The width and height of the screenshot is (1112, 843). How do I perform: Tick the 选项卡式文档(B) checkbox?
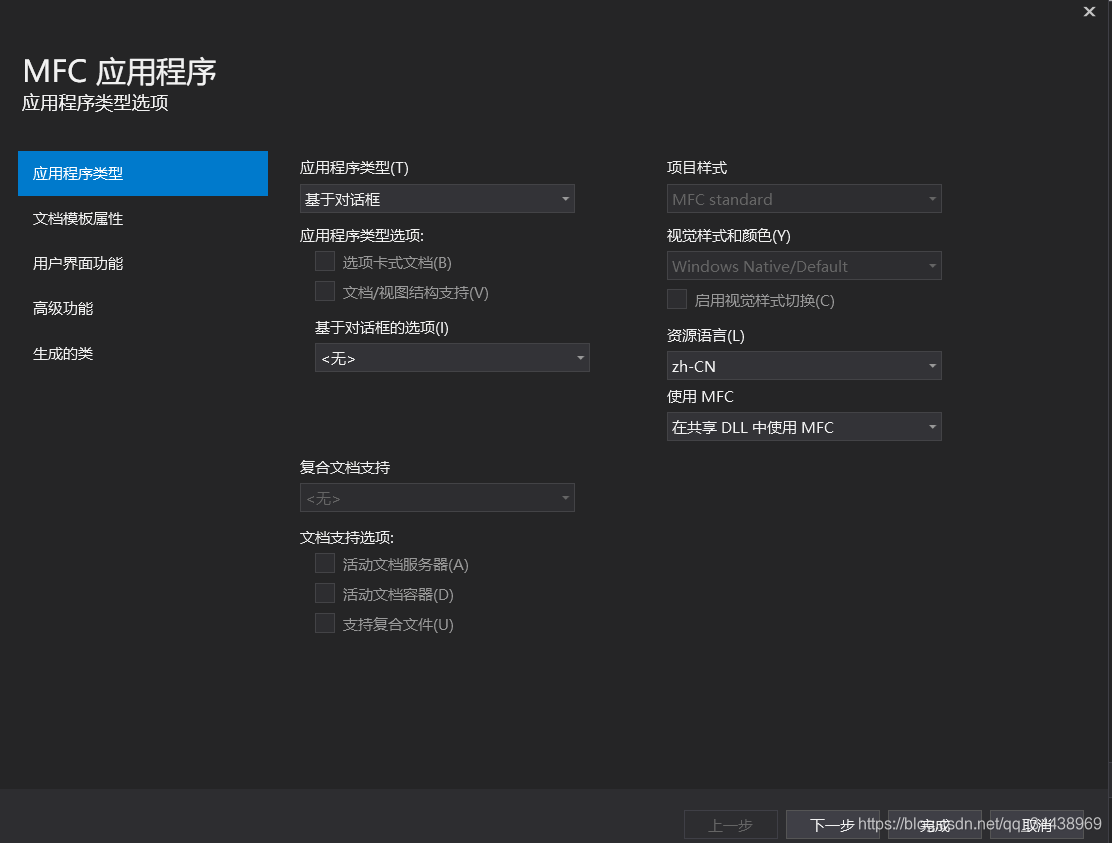pos(325,262)
